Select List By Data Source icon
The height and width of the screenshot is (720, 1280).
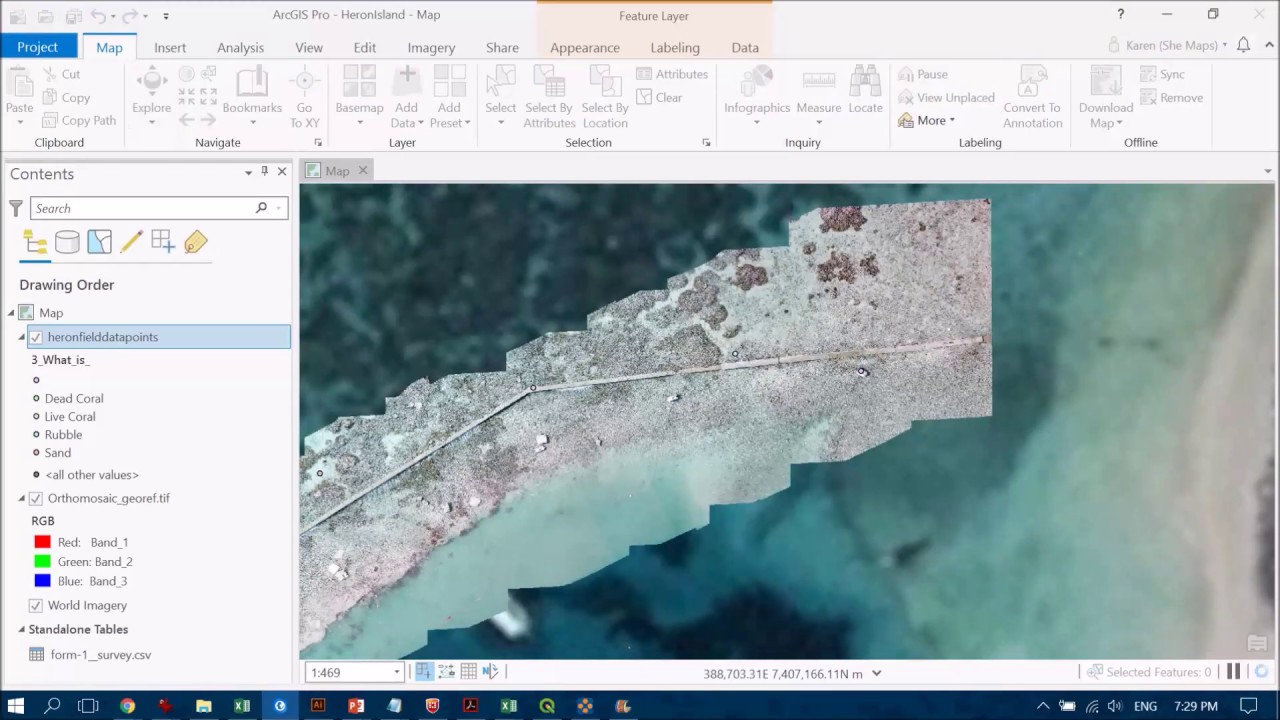pyautogui.click(x=67, y=242)
